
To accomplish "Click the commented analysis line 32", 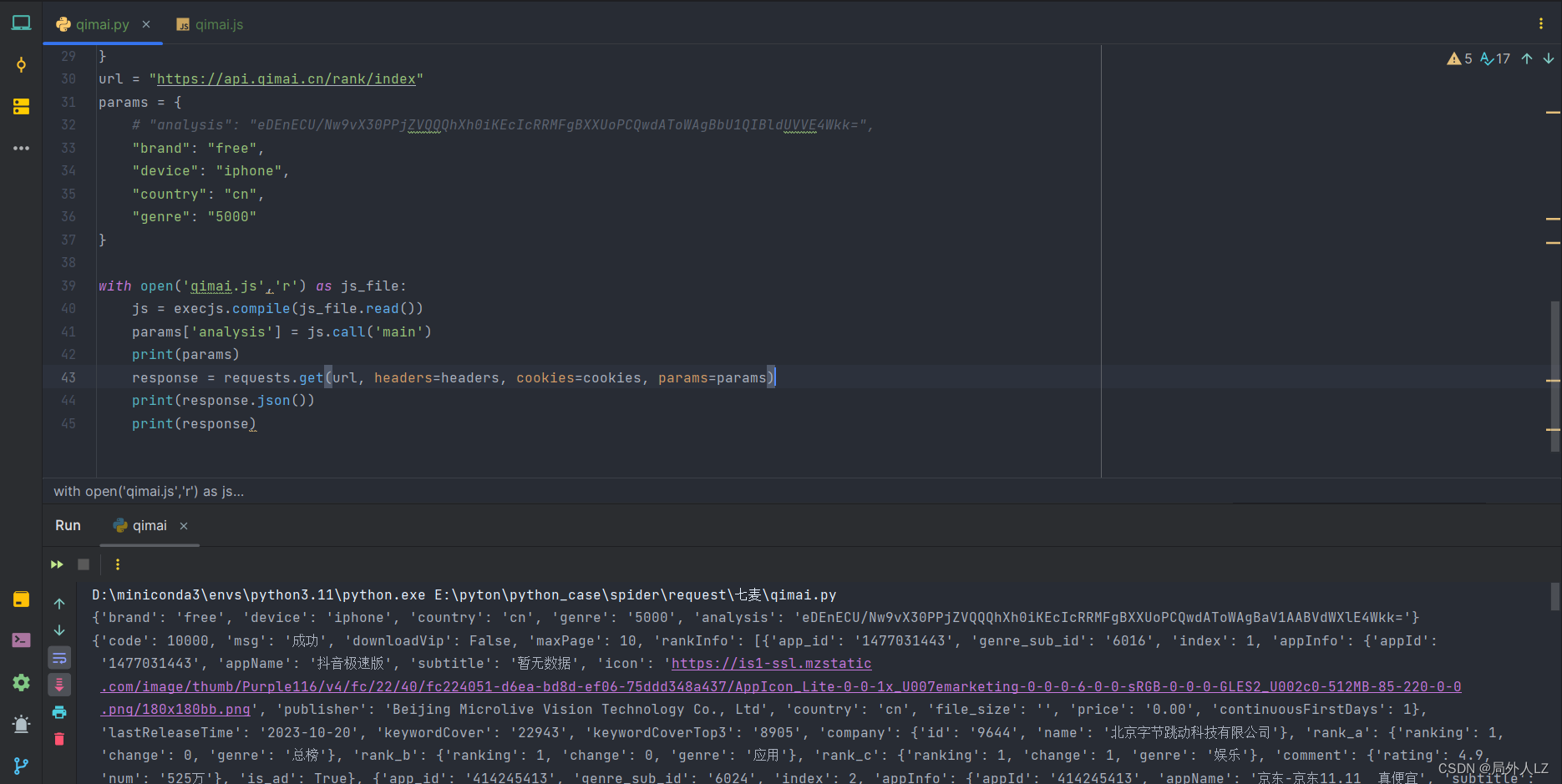I will pos(503,124).
